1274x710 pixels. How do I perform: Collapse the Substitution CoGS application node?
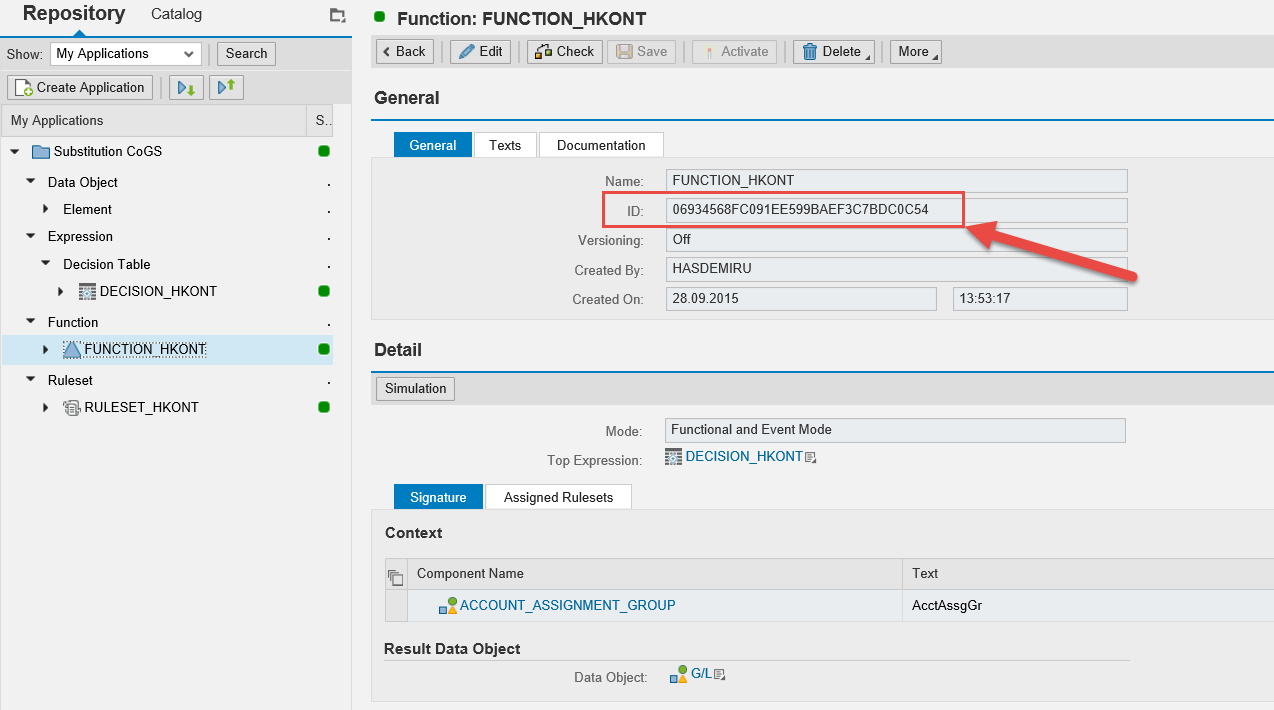15,152
